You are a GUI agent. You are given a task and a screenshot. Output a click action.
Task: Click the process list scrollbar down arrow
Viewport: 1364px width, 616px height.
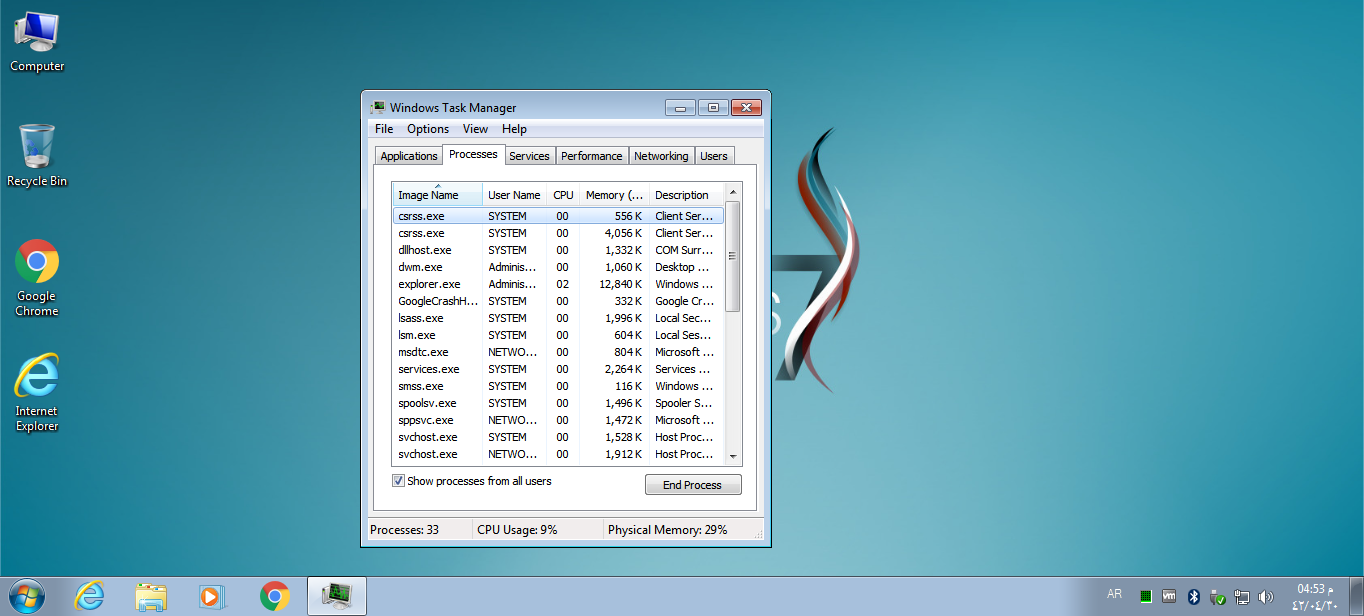(x=733, y=457)
